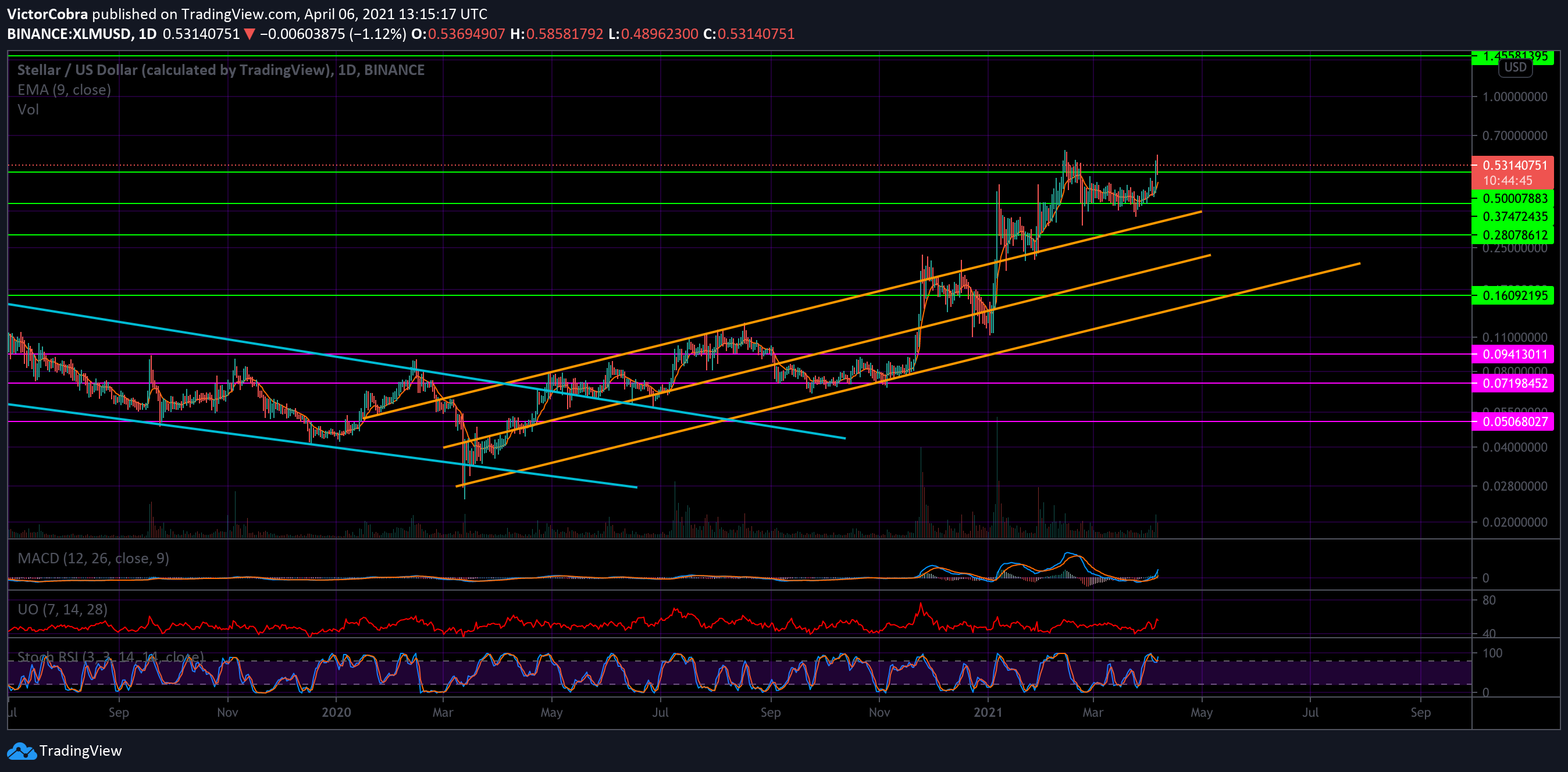Click the 100 level on Stoch RSI scale

(1492, 653)
